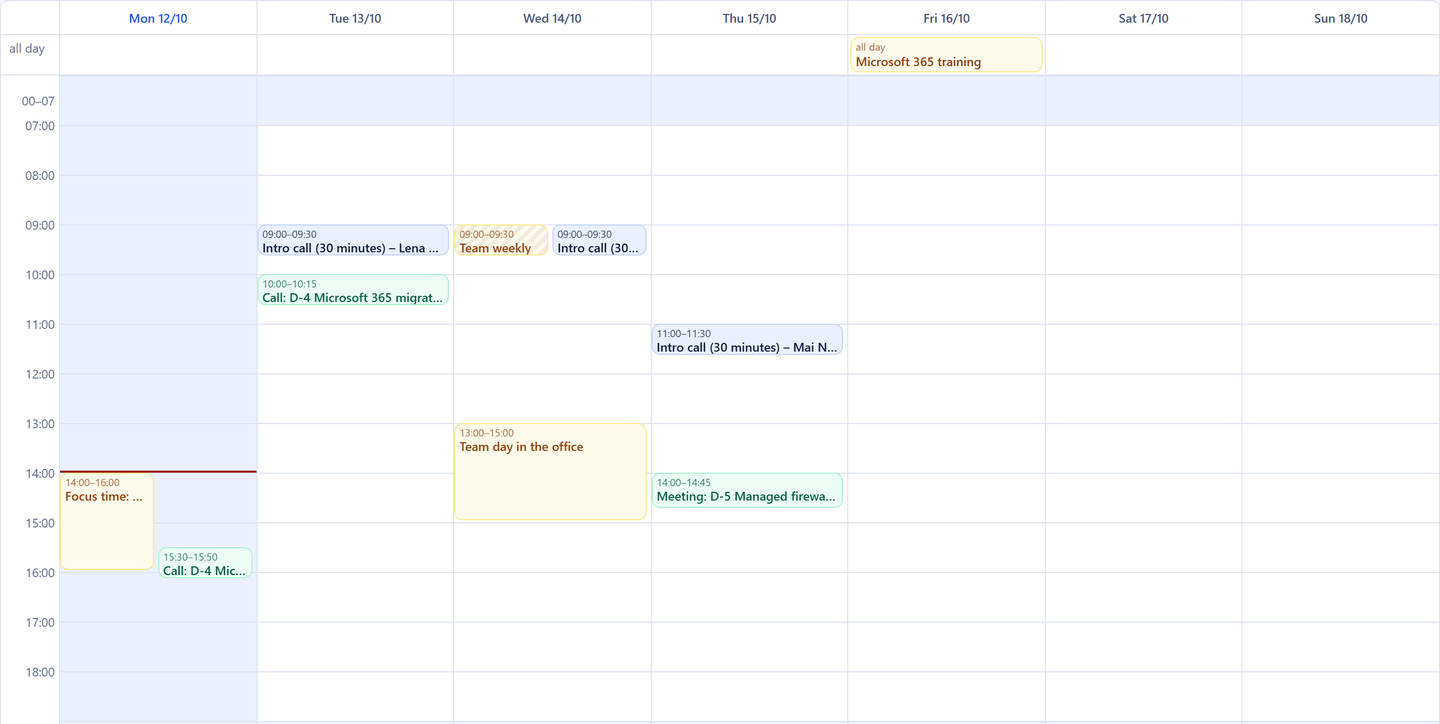
Task: Click the Fri 16/10 column header
Action: [x=946, y=18]
